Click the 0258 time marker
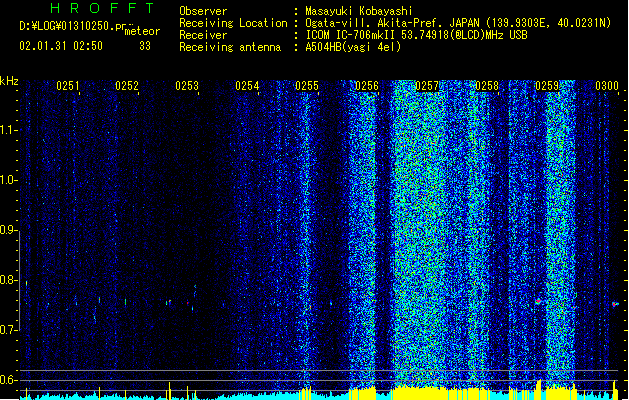Screen dimensions: 629x400 [487, 85]
